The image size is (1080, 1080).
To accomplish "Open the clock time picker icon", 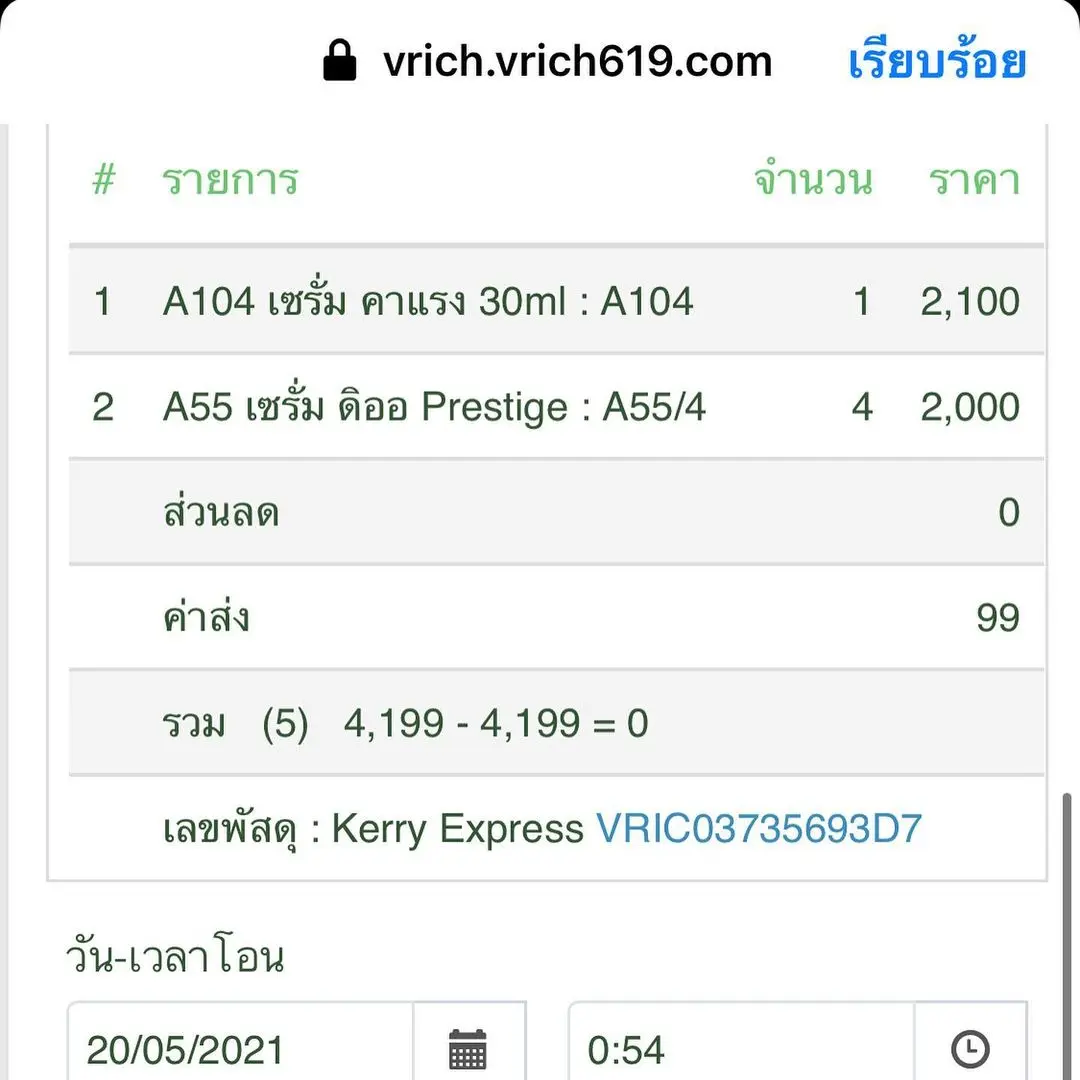I will click(x=969, y=1049).
